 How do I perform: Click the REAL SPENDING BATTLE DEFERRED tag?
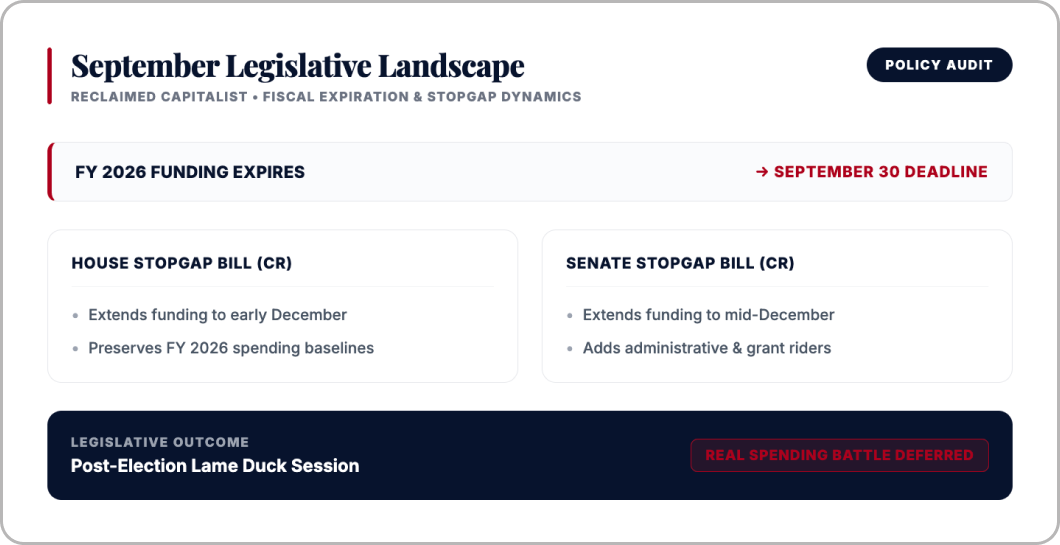[839, 455]
